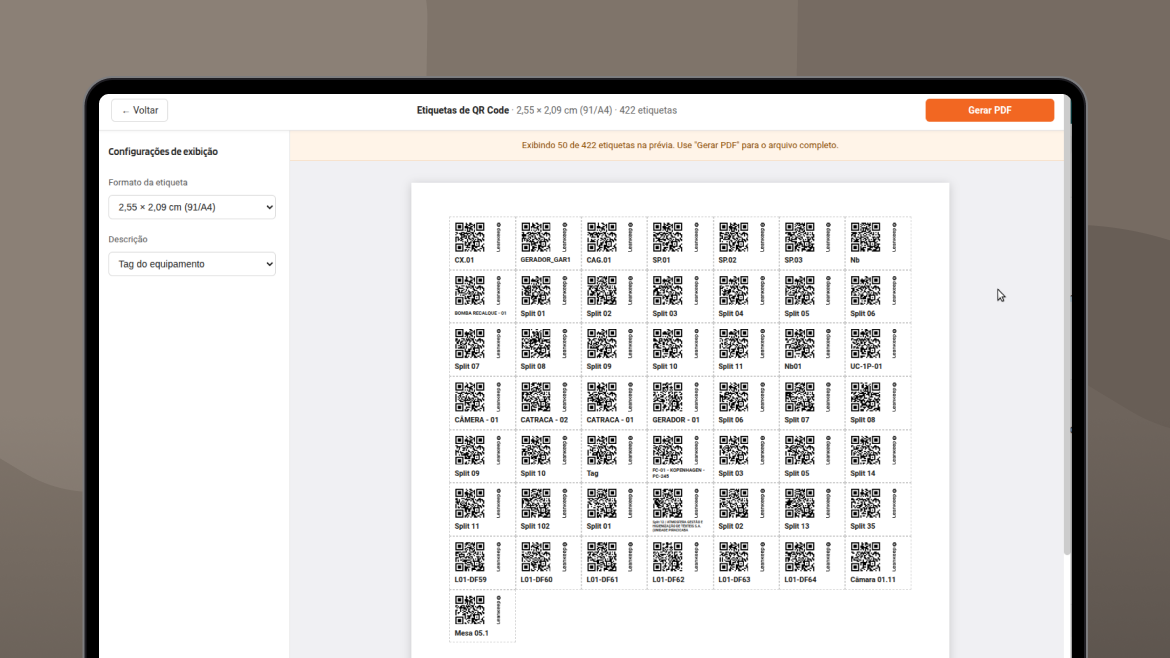Image resolution: width=1170 pixels, height=658 pixels.
Task: Open the Formato da etiqueta dropdown
Action: pos(192,207)
